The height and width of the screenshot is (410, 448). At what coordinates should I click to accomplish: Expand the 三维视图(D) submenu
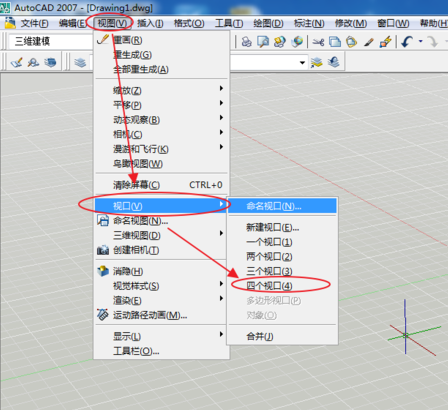click(162, 235)
